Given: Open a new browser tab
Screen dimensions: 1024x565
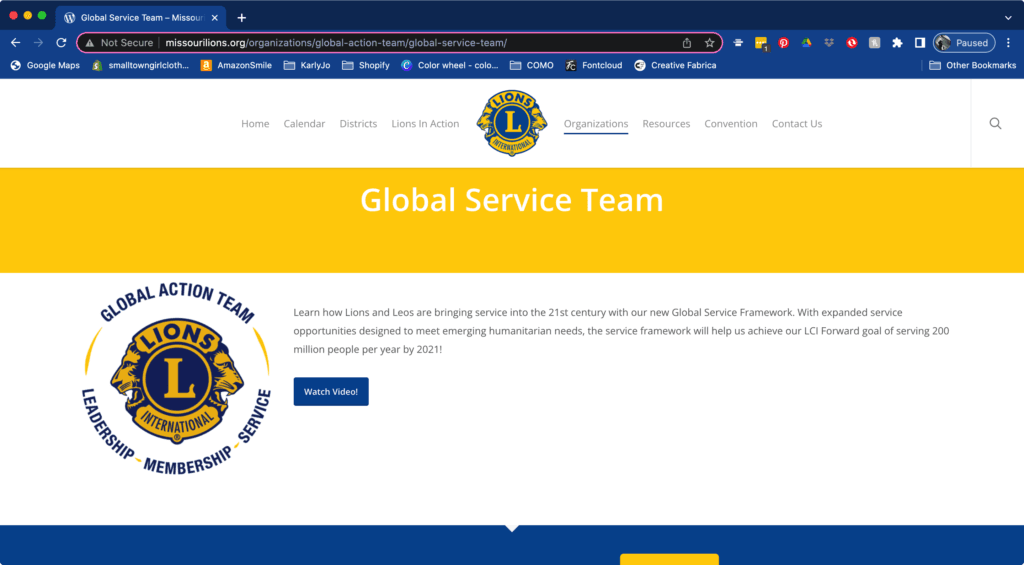Looking at the screenshot, I should tap(241, 18).
